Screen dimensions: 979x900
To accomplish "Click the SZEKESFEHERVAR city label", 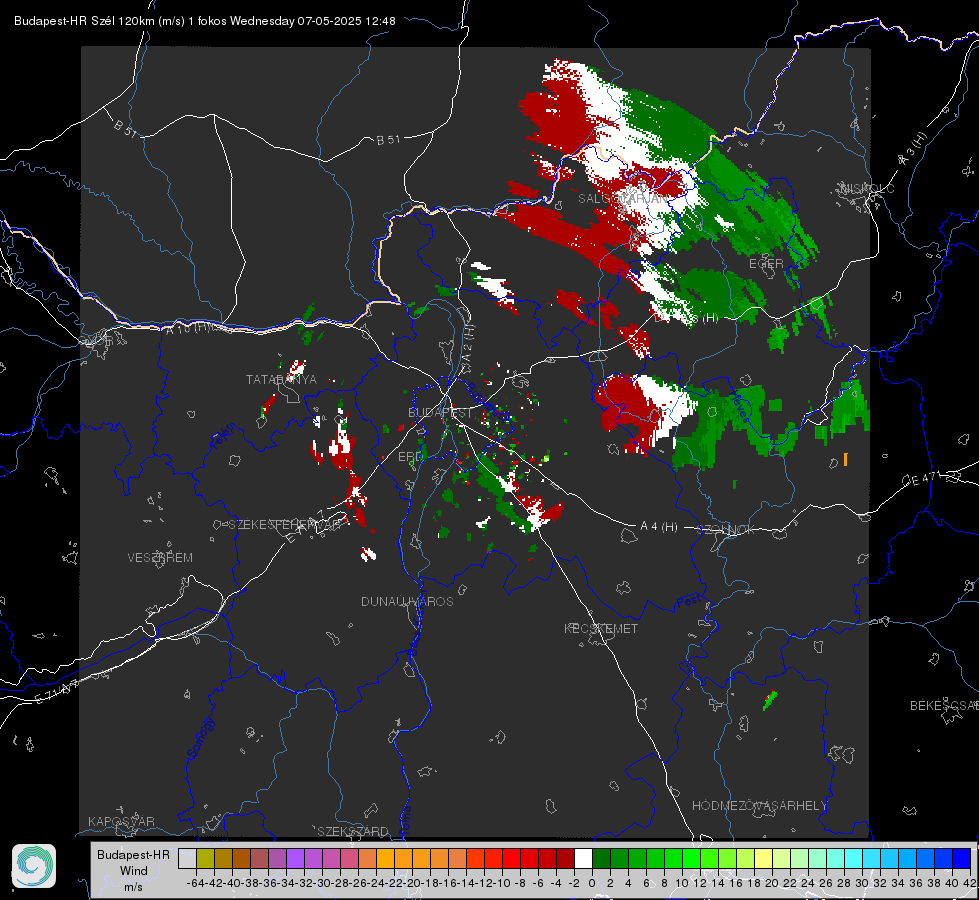I will pyautogui.click(x=287, y=525).
